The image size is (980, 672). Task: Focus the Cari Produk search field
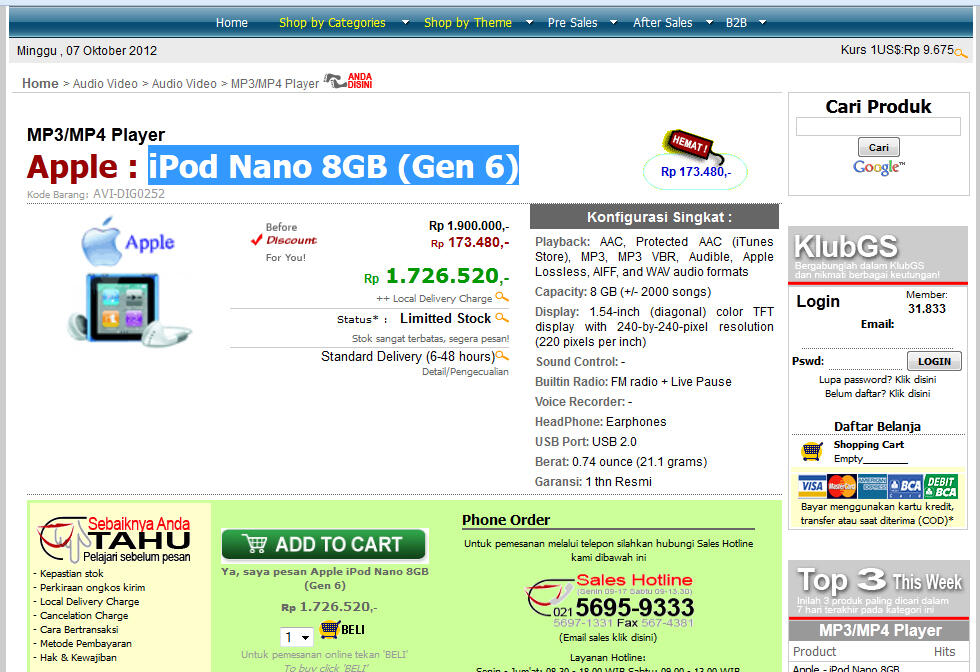pos(878,126)
